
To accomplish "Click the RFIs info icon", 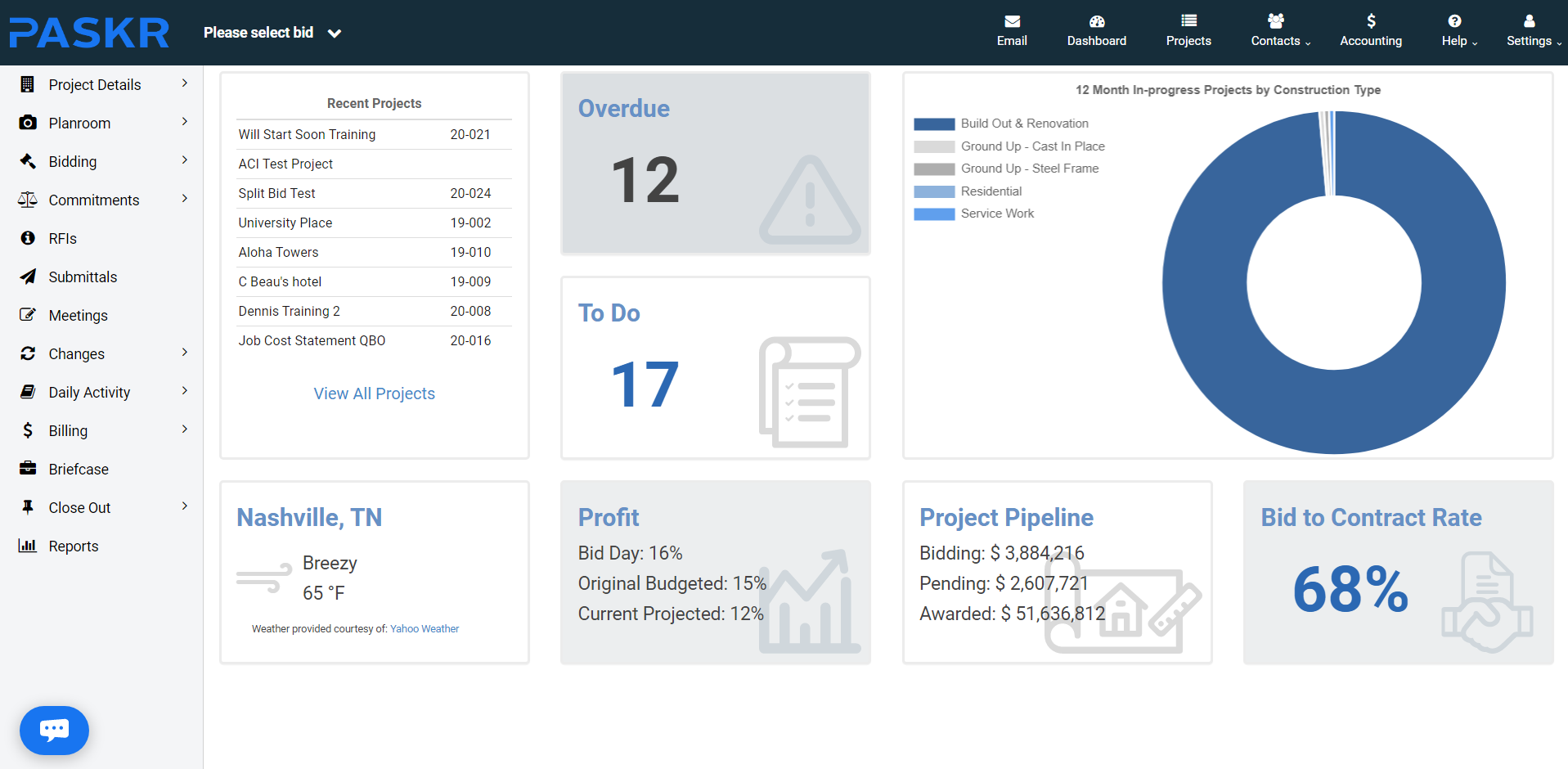I will 28,238.
